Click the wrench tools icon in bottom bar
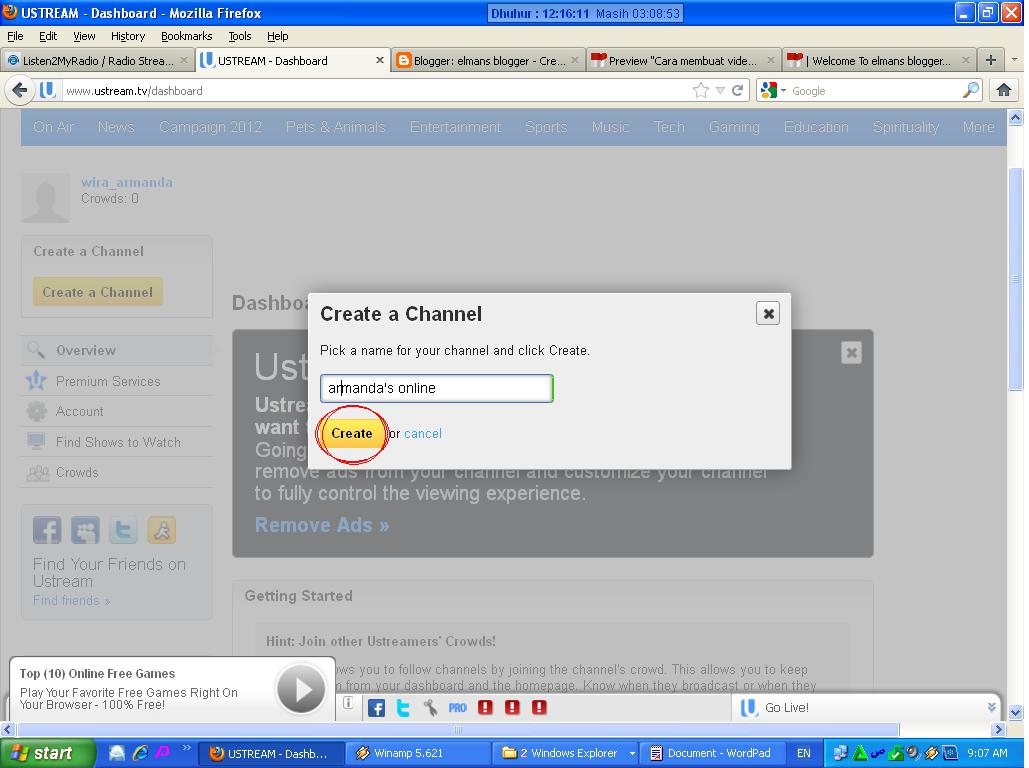Viewport: 1029px width, 768px height. [430, 708]
